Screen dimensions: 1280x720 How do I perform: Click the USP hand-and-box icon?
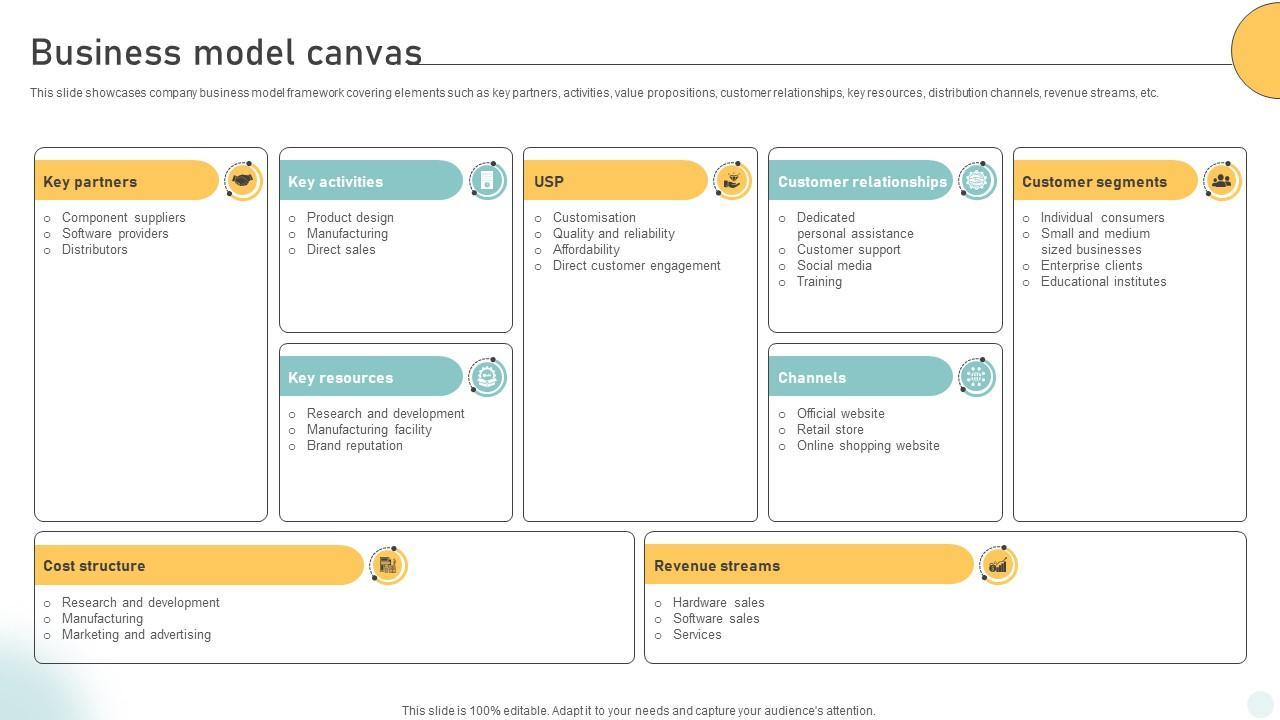tap(732, 181)
